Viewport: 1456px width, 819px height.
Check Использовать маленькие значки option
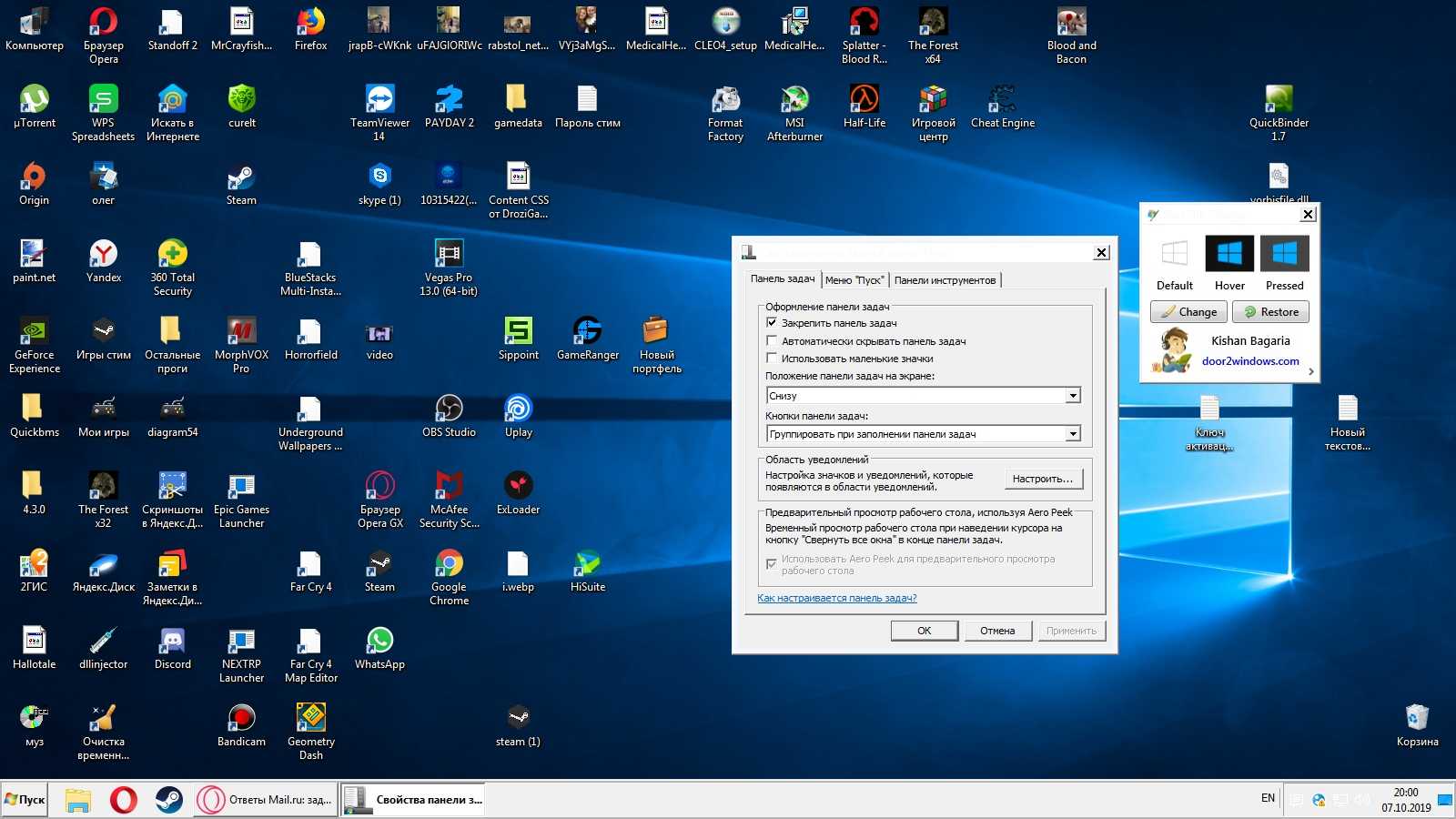point(772,359)
